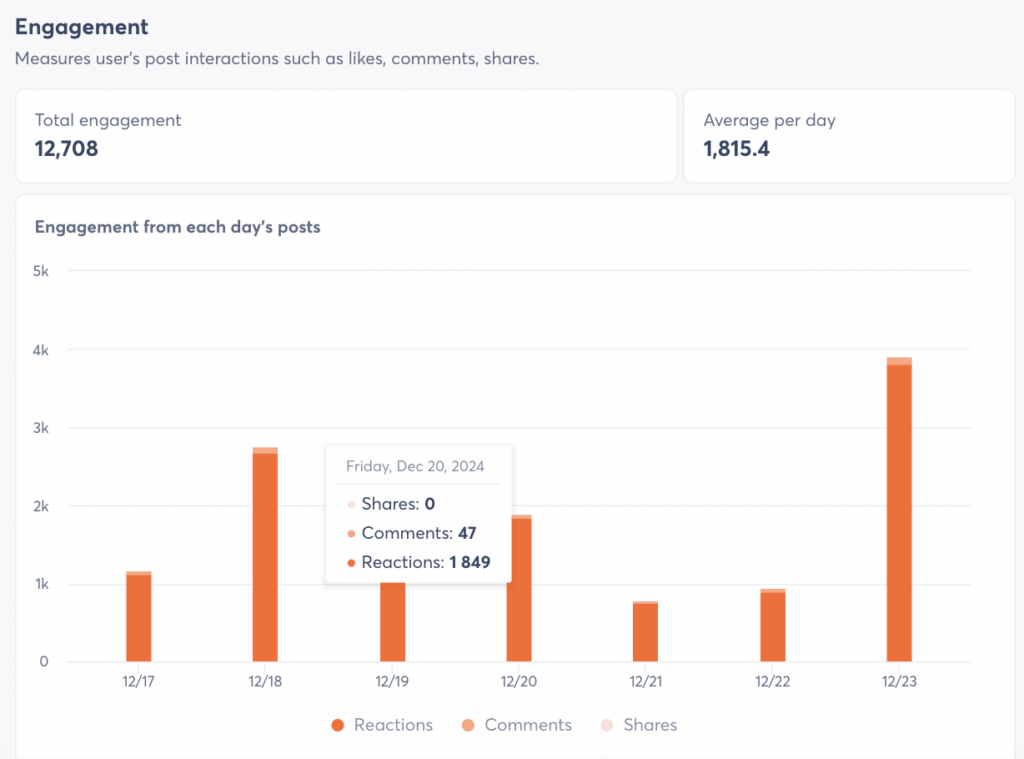The width and height of the screenshot is (1024, 759).
Task: Collapse the engagement chart panel
Action: point(178,227)
